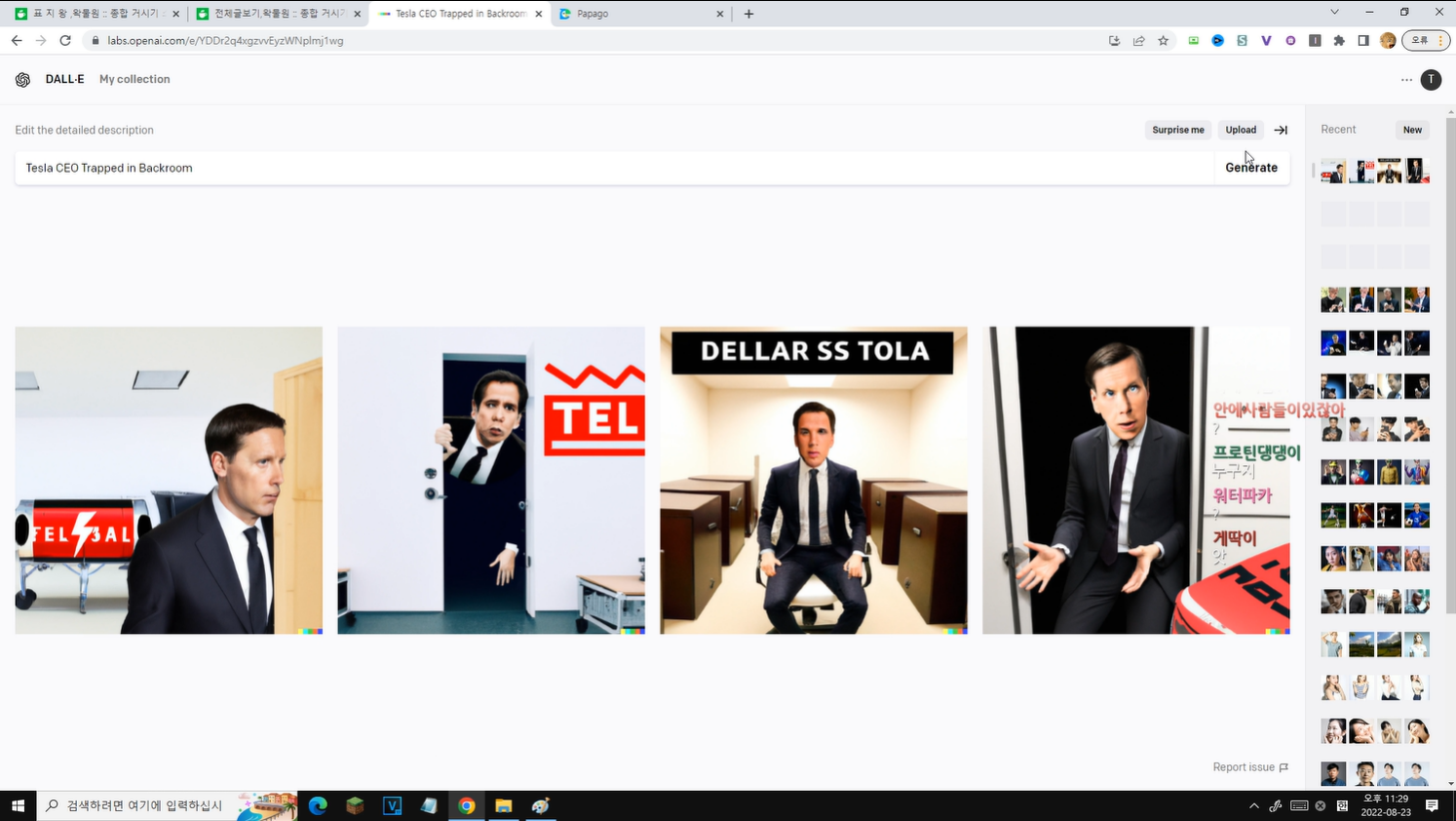Screen dimensions: 1456x821
Task: Open the three-dot menu beside the T avatar
Action: (x=1406, y=80)
